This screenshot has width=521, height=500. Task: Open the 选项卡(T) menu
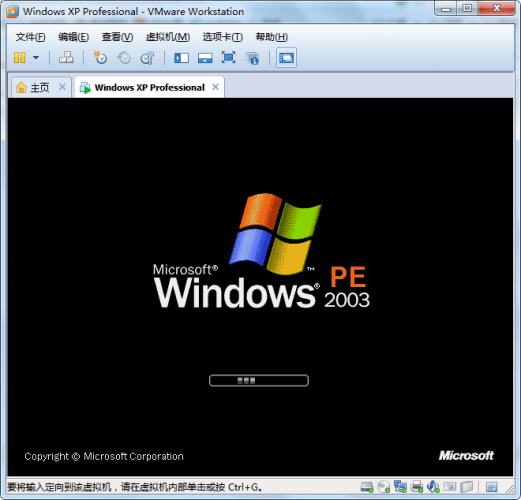click(223, 37)
